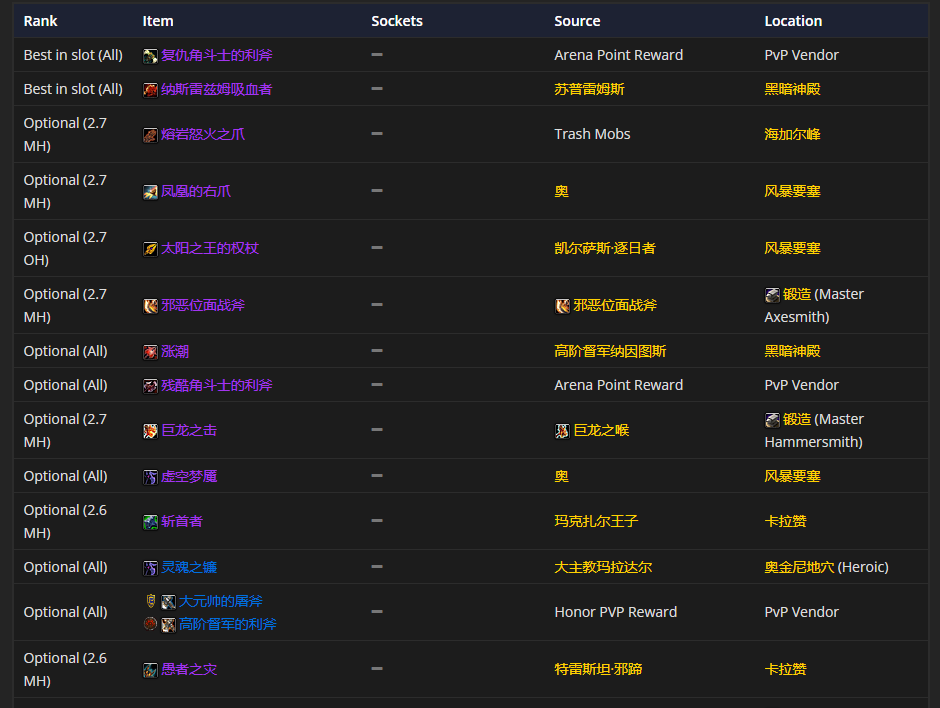Open the icon next to 太阳之王的权杖
This screenshot has width=940, height=708.
150,249
